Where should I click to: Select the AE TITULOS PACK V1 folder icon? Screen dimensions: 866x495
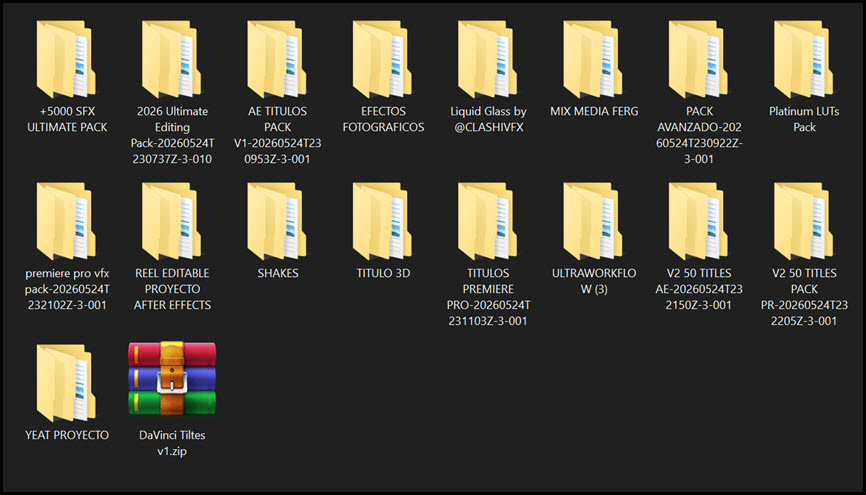[277, 59]
